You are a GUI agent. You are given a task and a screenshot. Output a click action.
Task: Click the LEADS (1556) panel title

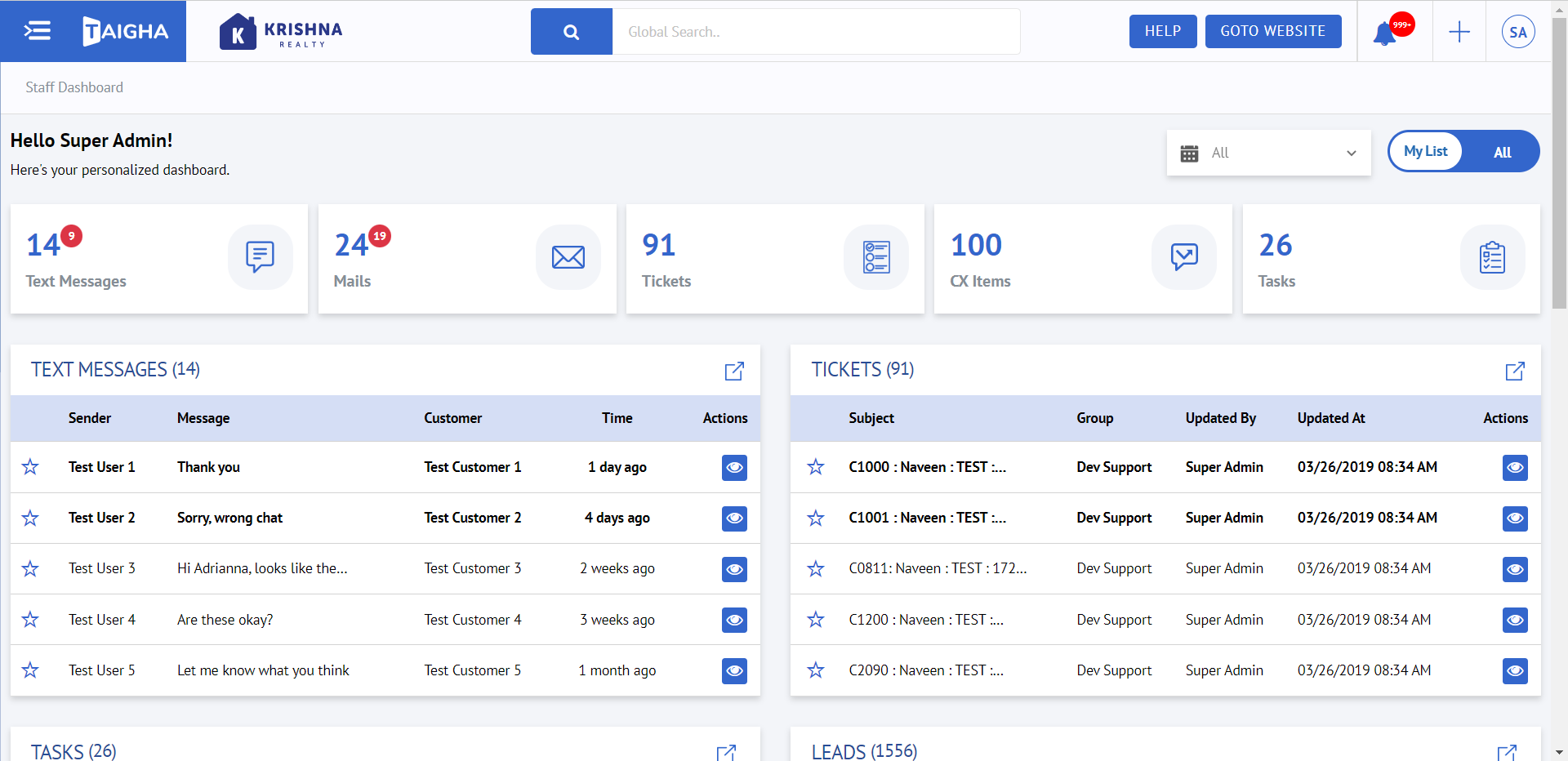(865, 751)
